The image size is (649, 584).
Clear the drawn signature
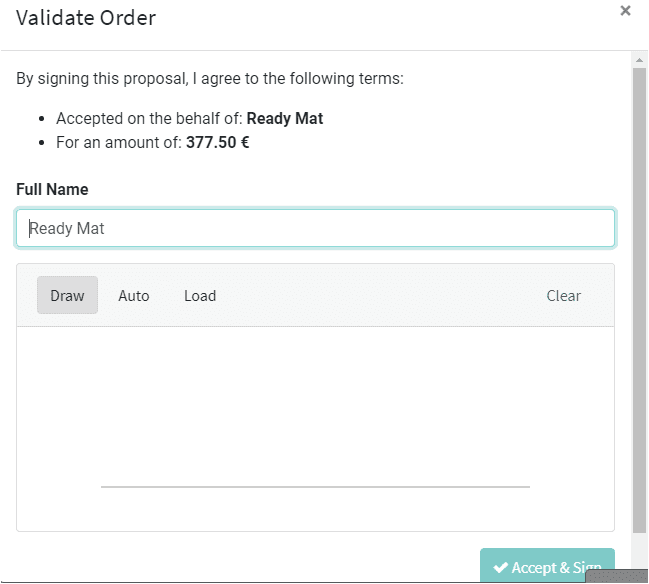click(x=563, y=296)
